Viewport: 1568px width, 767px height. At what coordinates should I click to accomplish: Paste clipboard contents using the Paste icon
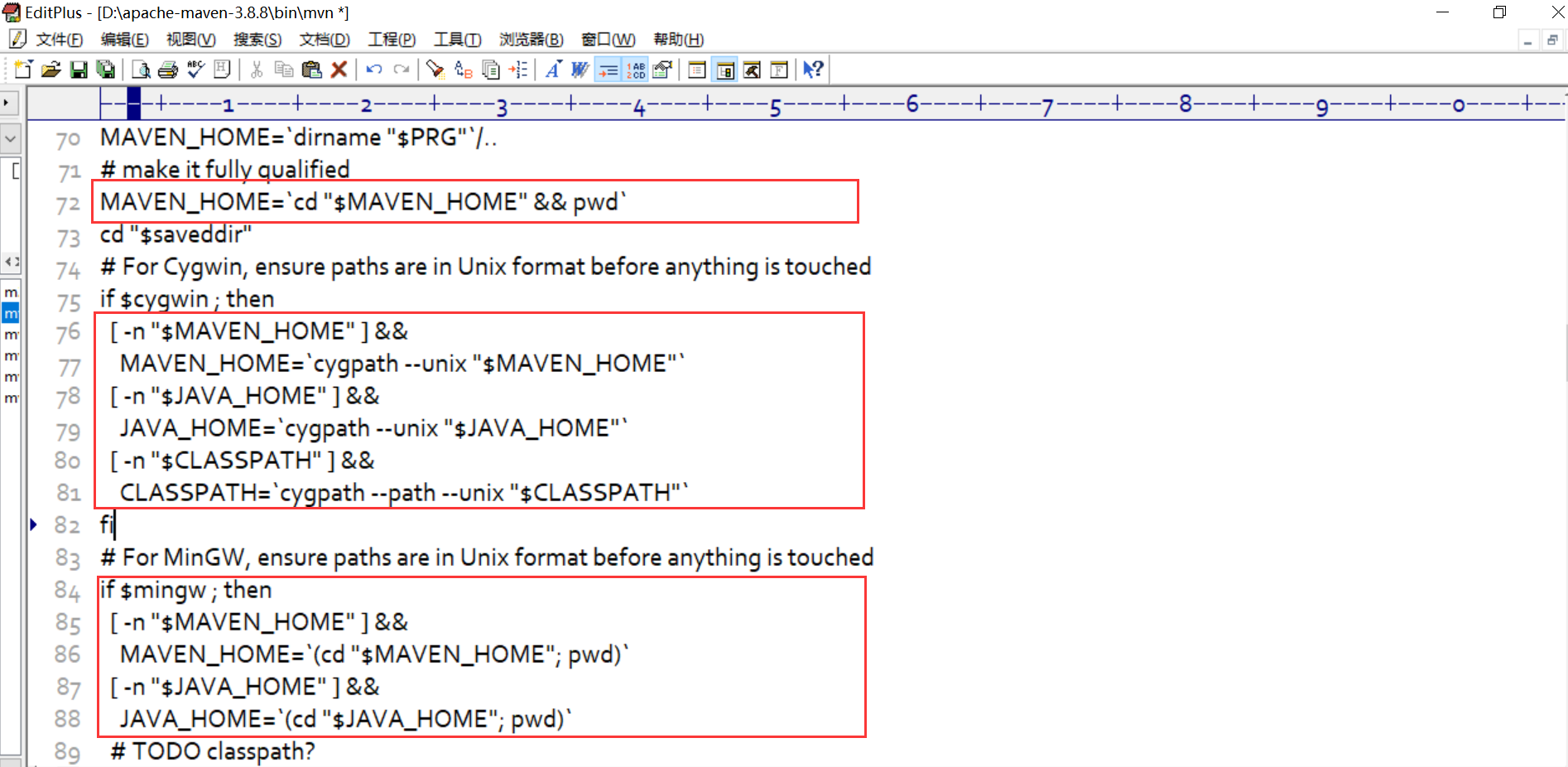point(311,70)
